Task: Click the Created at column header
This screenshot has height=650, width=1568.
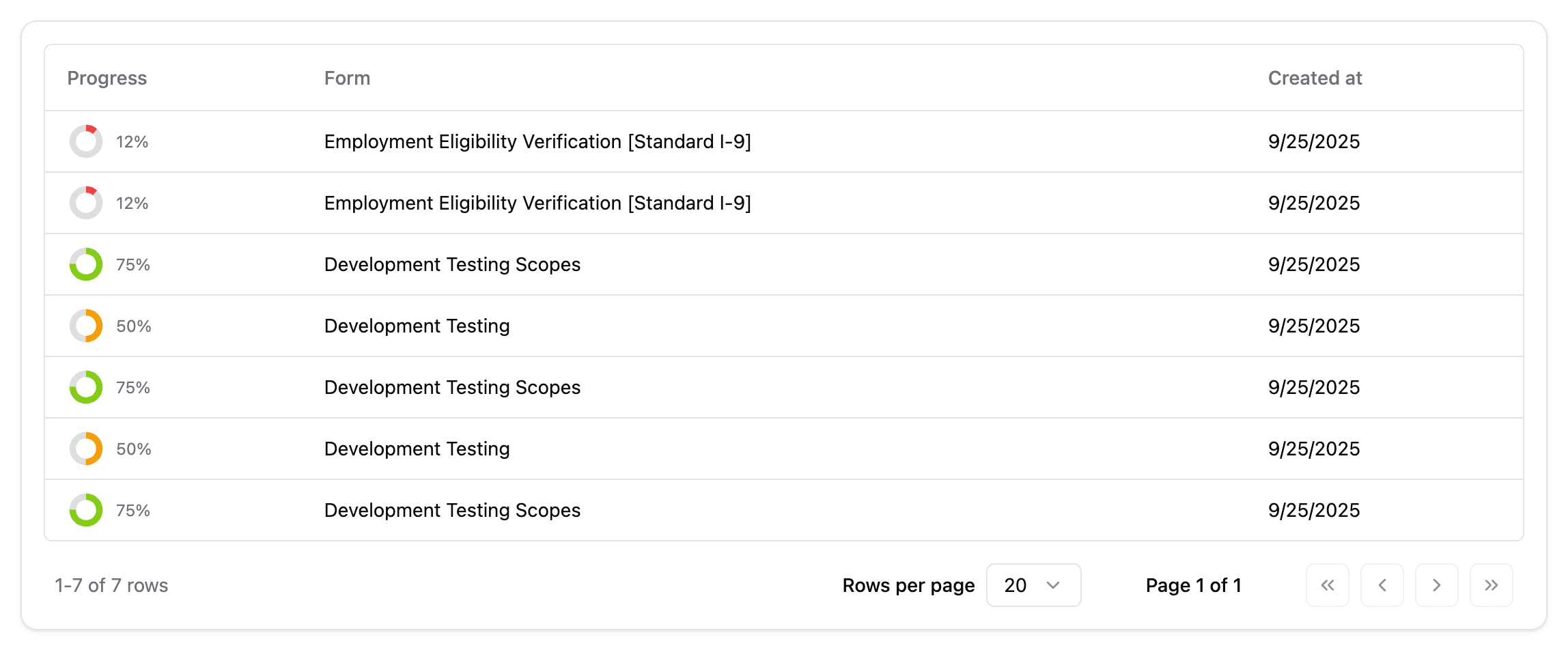Action: [1315, 78]
